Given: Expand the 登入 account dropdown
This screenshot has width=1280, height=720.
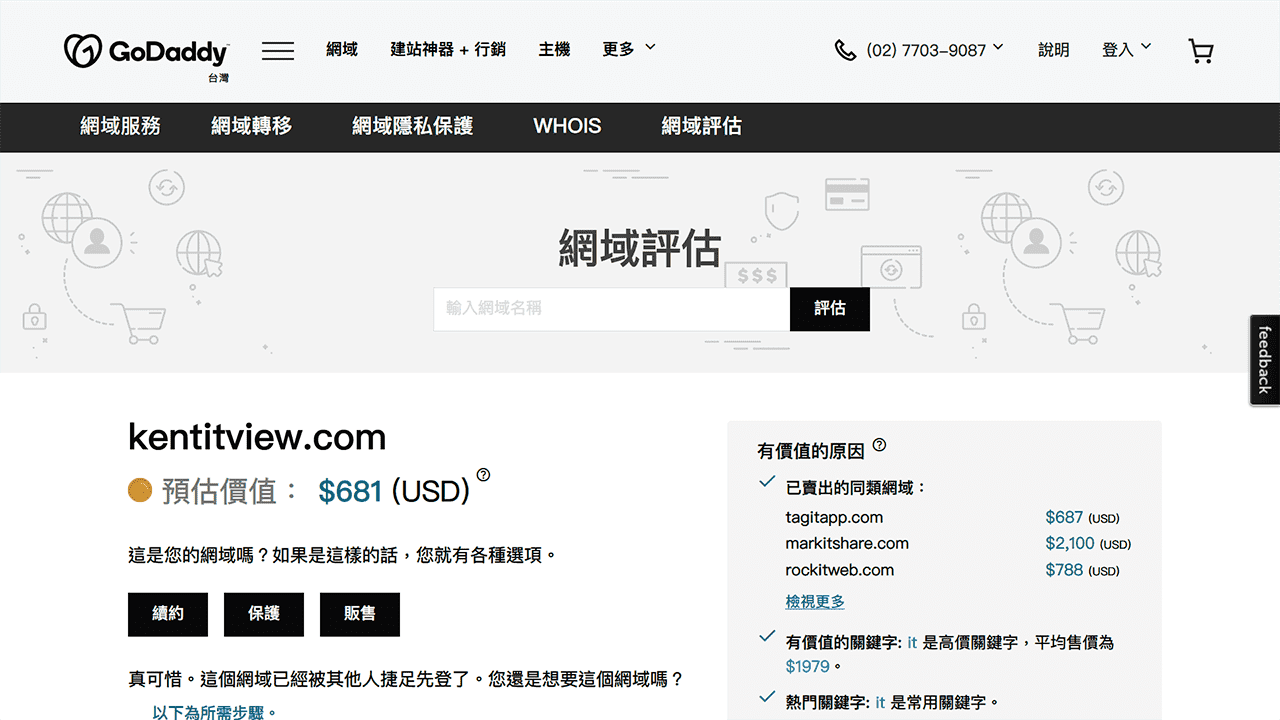Looking at the screenshot, I should point(1126,49).
